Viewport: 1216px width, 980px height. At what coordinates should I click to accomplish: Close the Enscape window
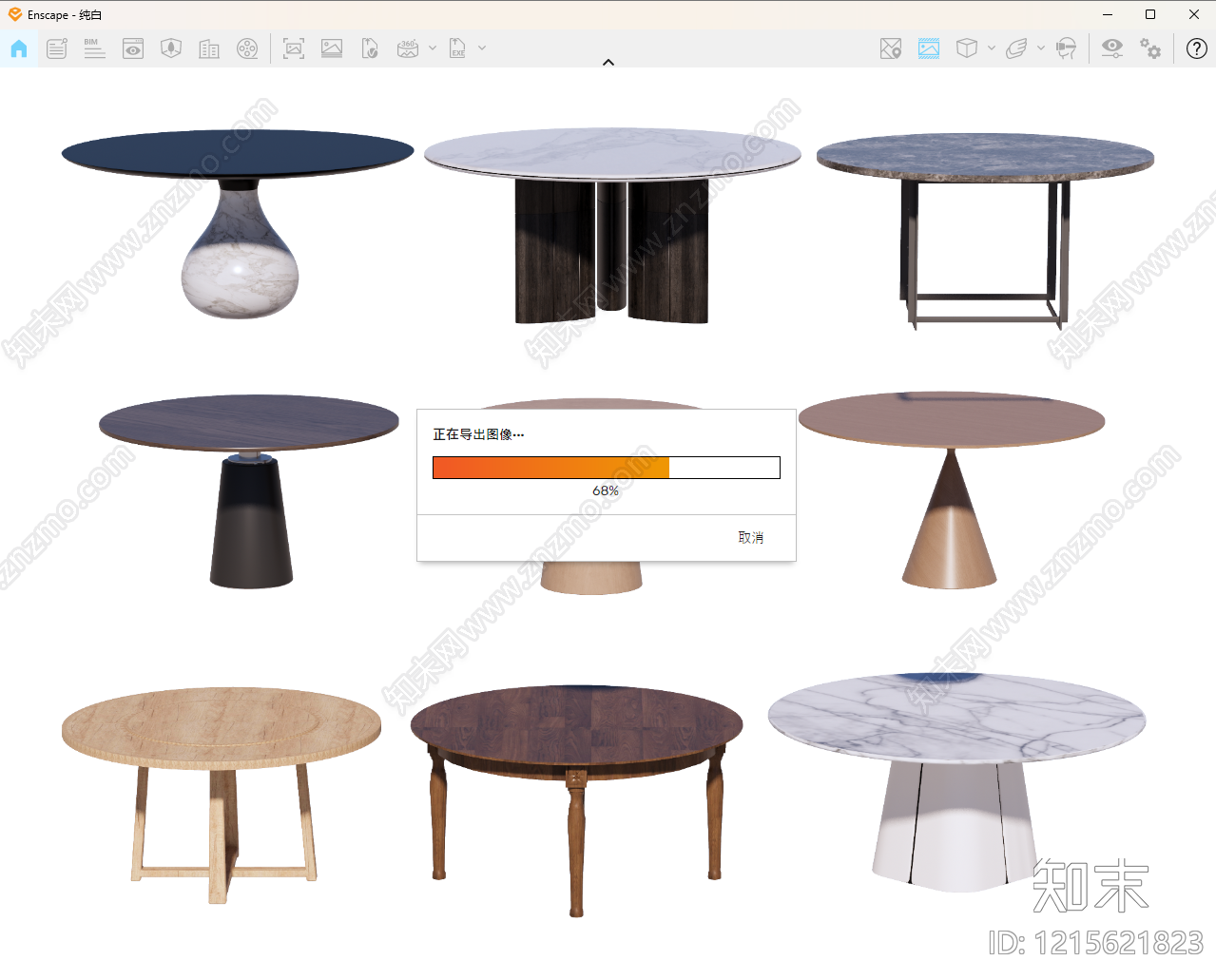click(x=1194, y=14)
